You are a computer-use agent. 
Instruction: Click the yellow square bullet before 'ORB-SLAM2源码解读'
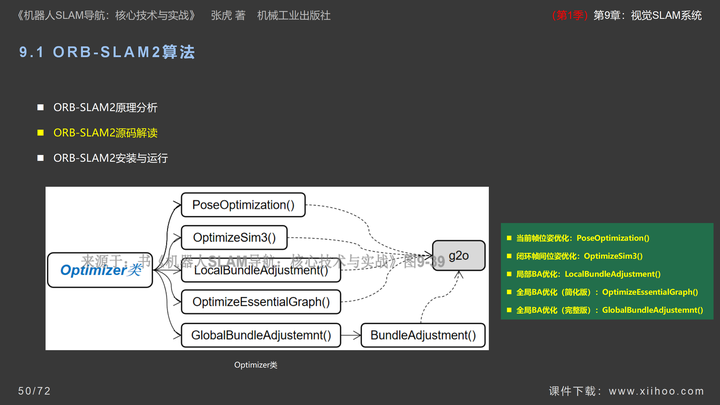(40, 133)
